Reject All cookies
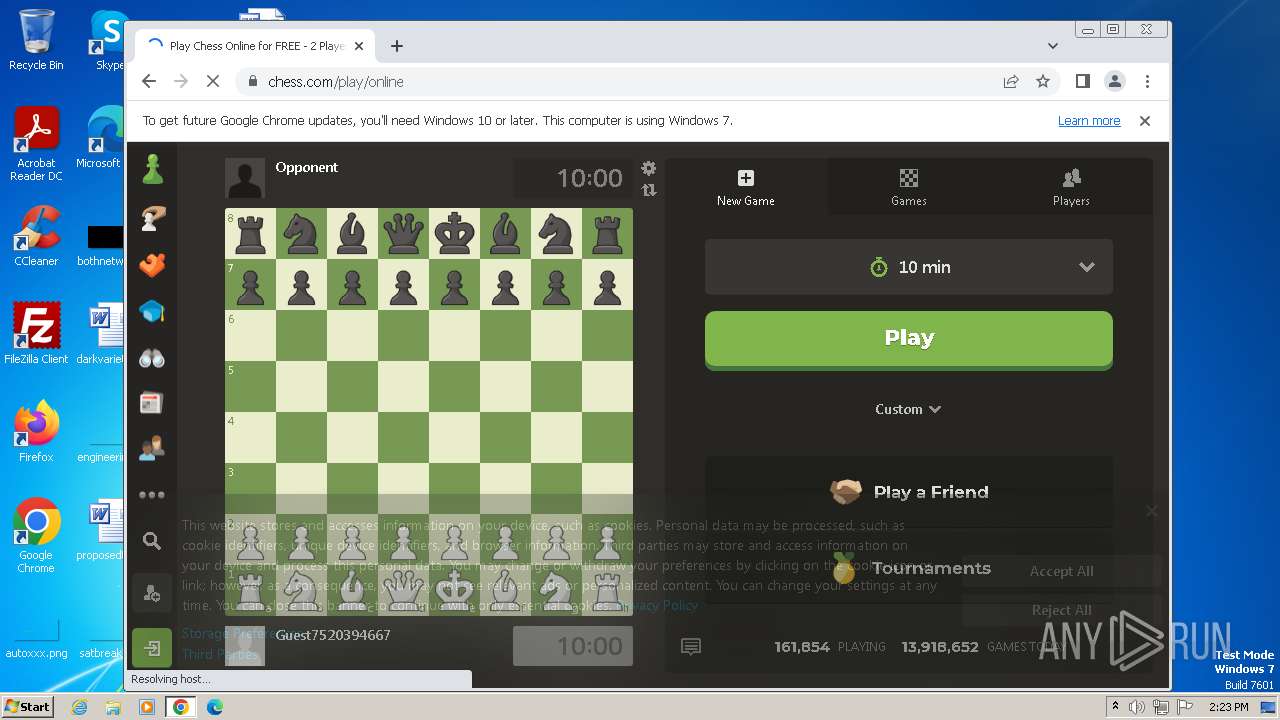This screenshot has width=1280, height=720. pyautogui.click(x=1061, y=610)
